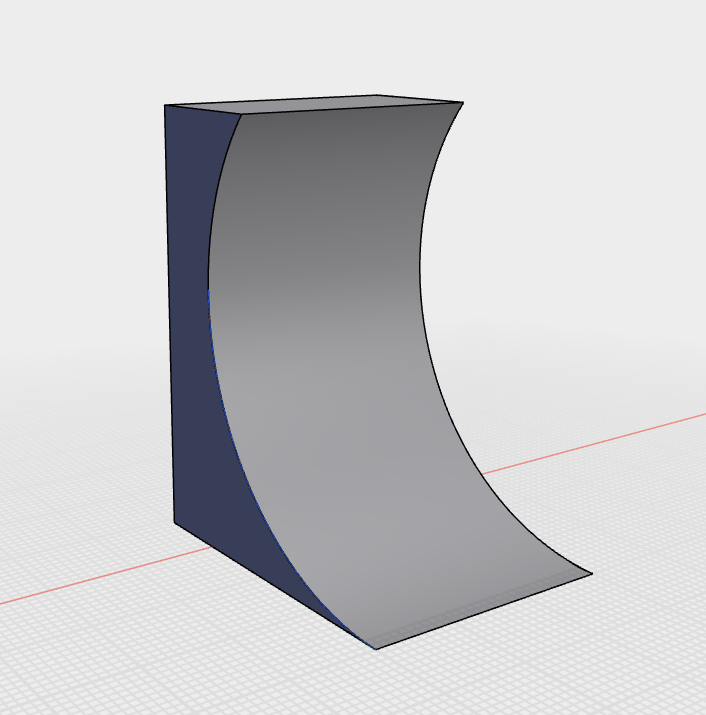Select the flat top face of solid
This screenshot has height=715, width=706.
pos(315,104)
